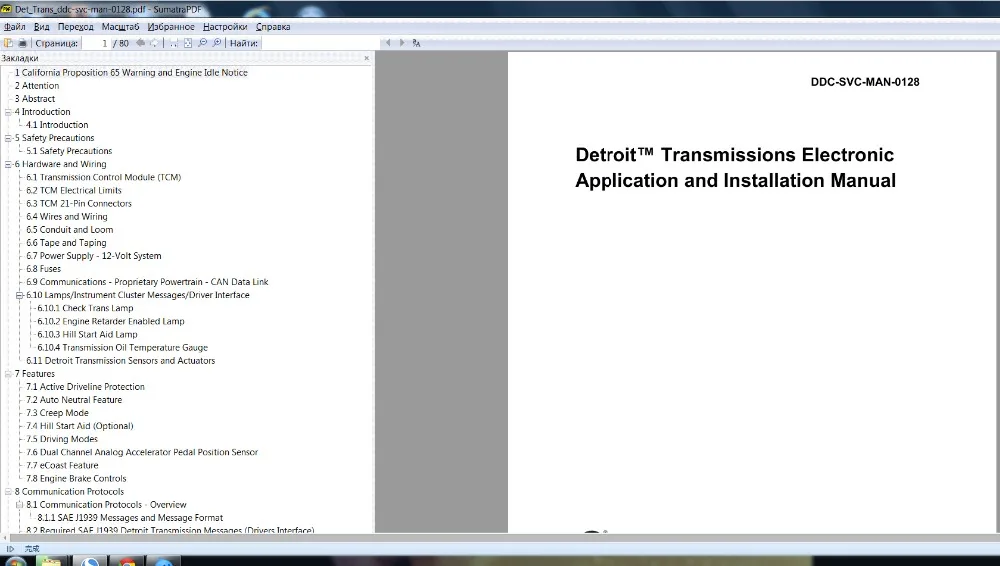Open bookmark 7.5 Driving Modes
Image resolution: width=1000 pixels, height=566 pixels.
(61, 439)
